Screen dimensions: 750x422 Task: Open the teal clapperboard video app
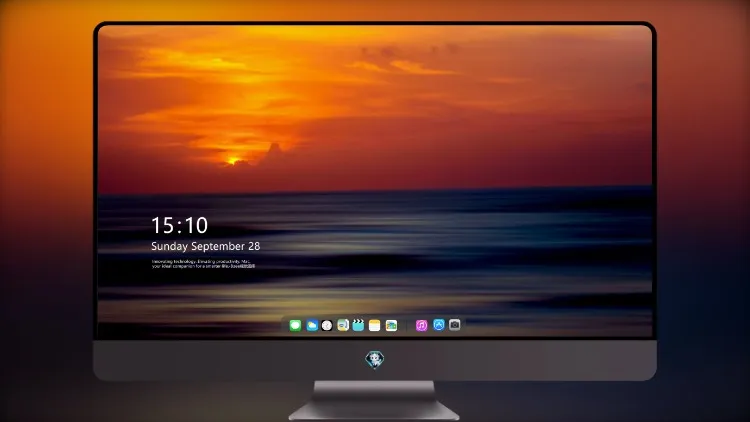pos(358,325)
